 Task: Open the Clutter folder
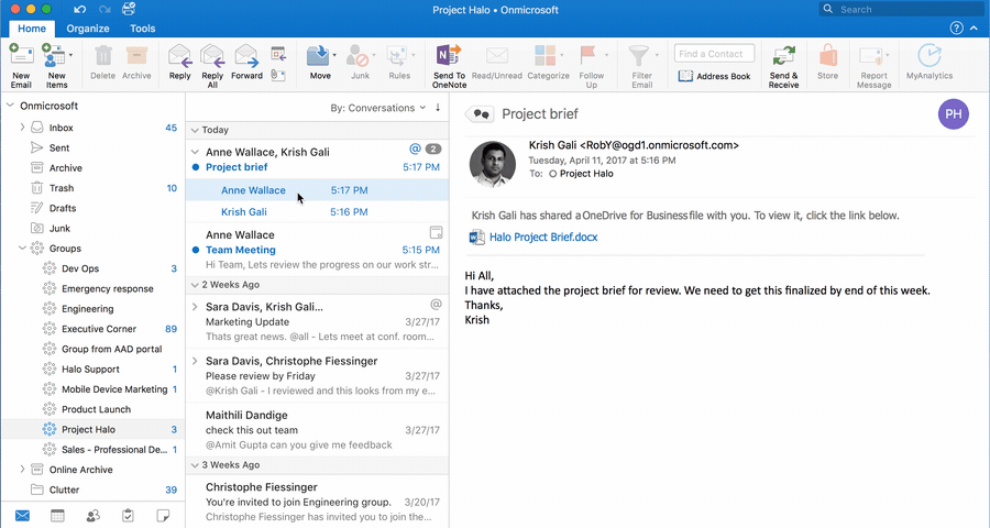(x=93, y=489)
